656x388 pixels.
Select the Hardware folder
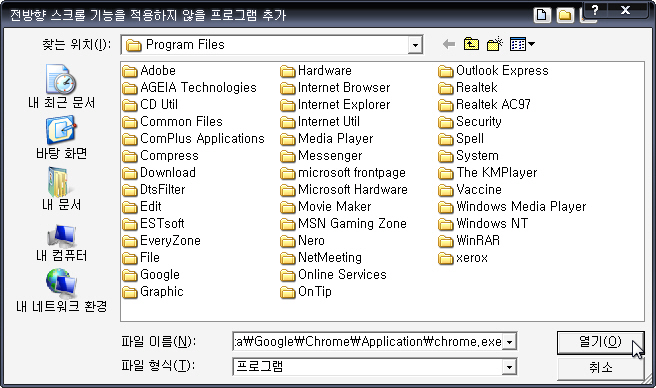tap(316, 71)
